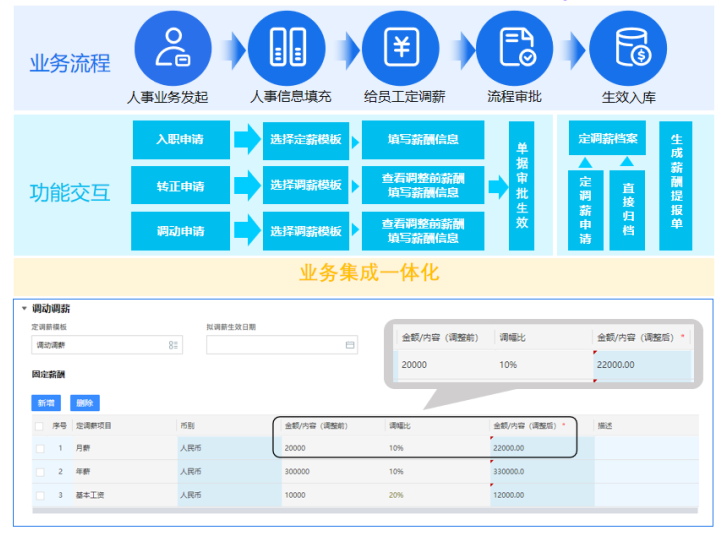The image size is (728, 536).
Task: Click the 生效入库 database coin icon
Action: pos(628,48)
